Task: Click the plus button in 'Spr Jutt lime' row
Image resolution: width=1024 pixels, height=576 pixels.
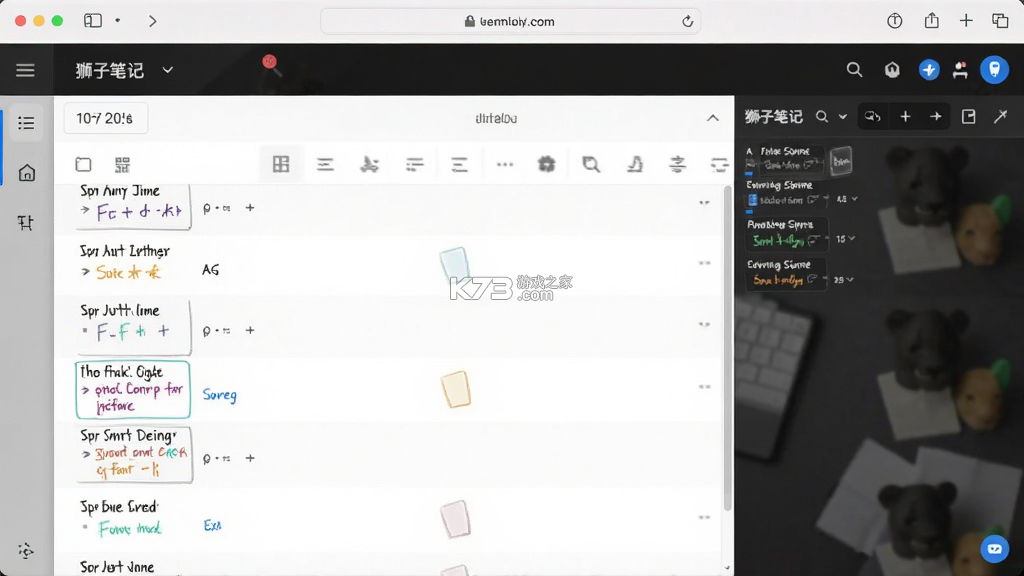Action: coord(250,330)
